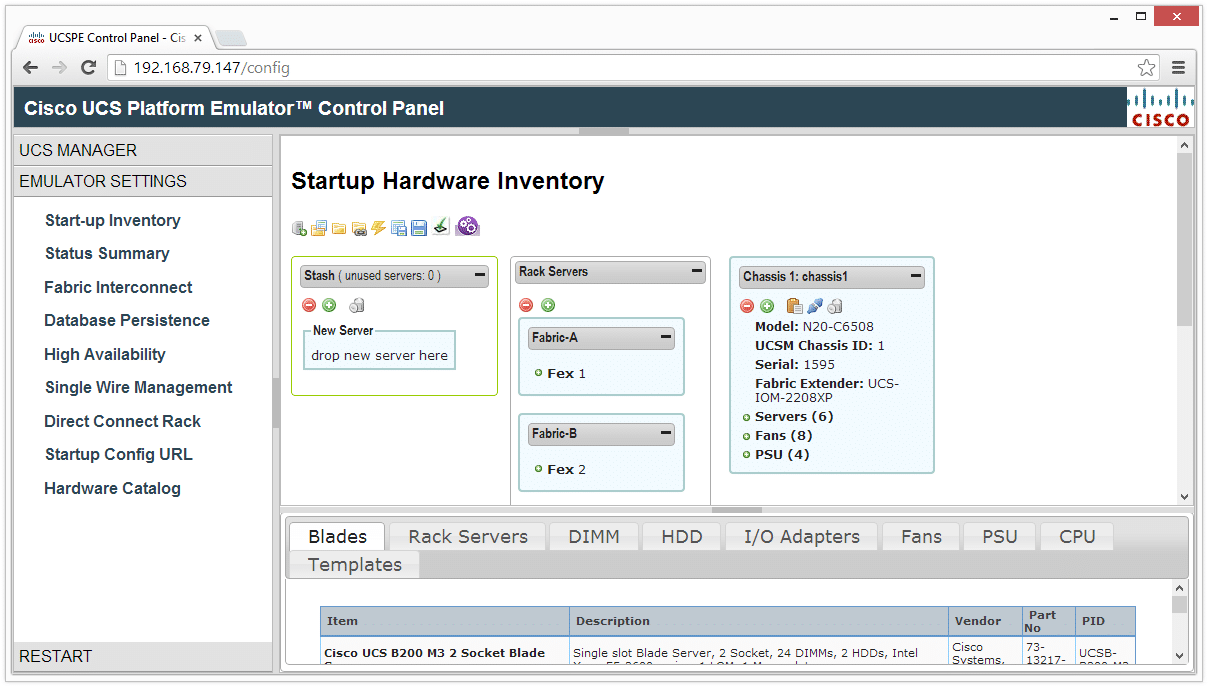Switch to the I/O Adapters tab
Screen dimensions: 1208x687
pyautogui.click(x=801, y=537)
